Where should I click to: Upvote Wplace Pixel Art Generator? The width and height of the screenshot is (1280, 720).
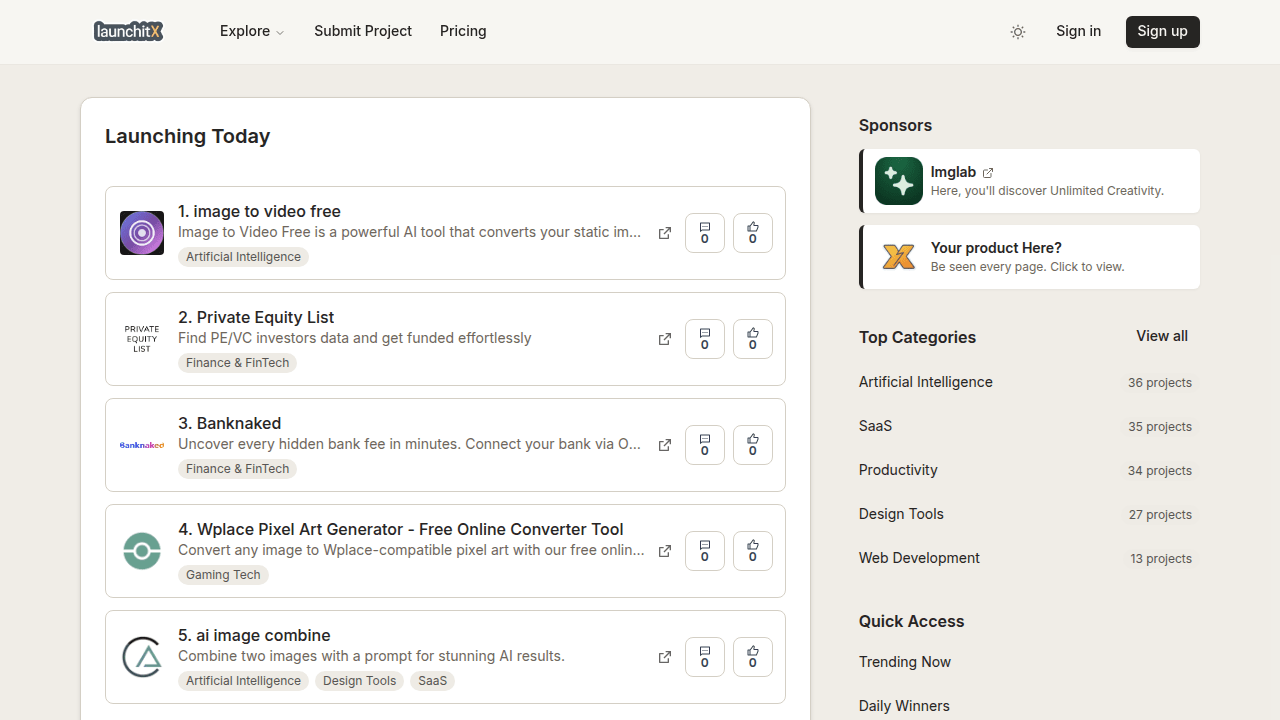coord(753,551)
